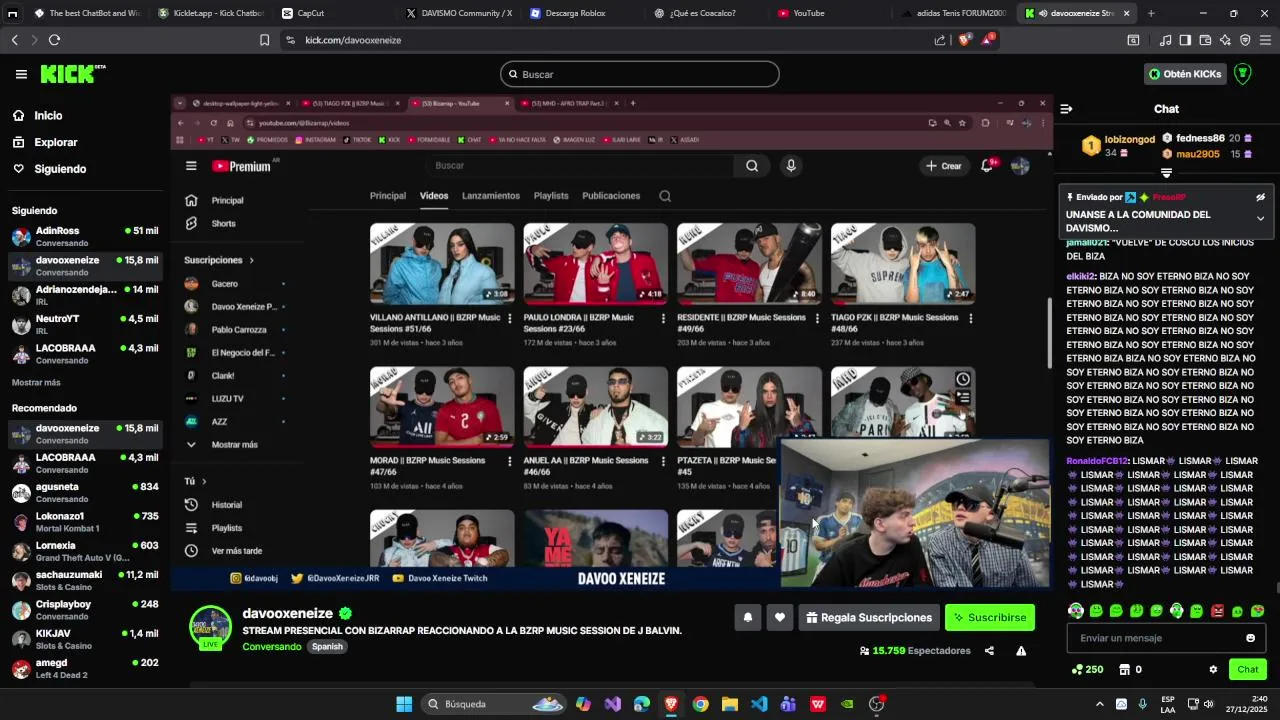Open KIKJAV recommended channel
1280x720 pixels.
[x=85, y=639]
